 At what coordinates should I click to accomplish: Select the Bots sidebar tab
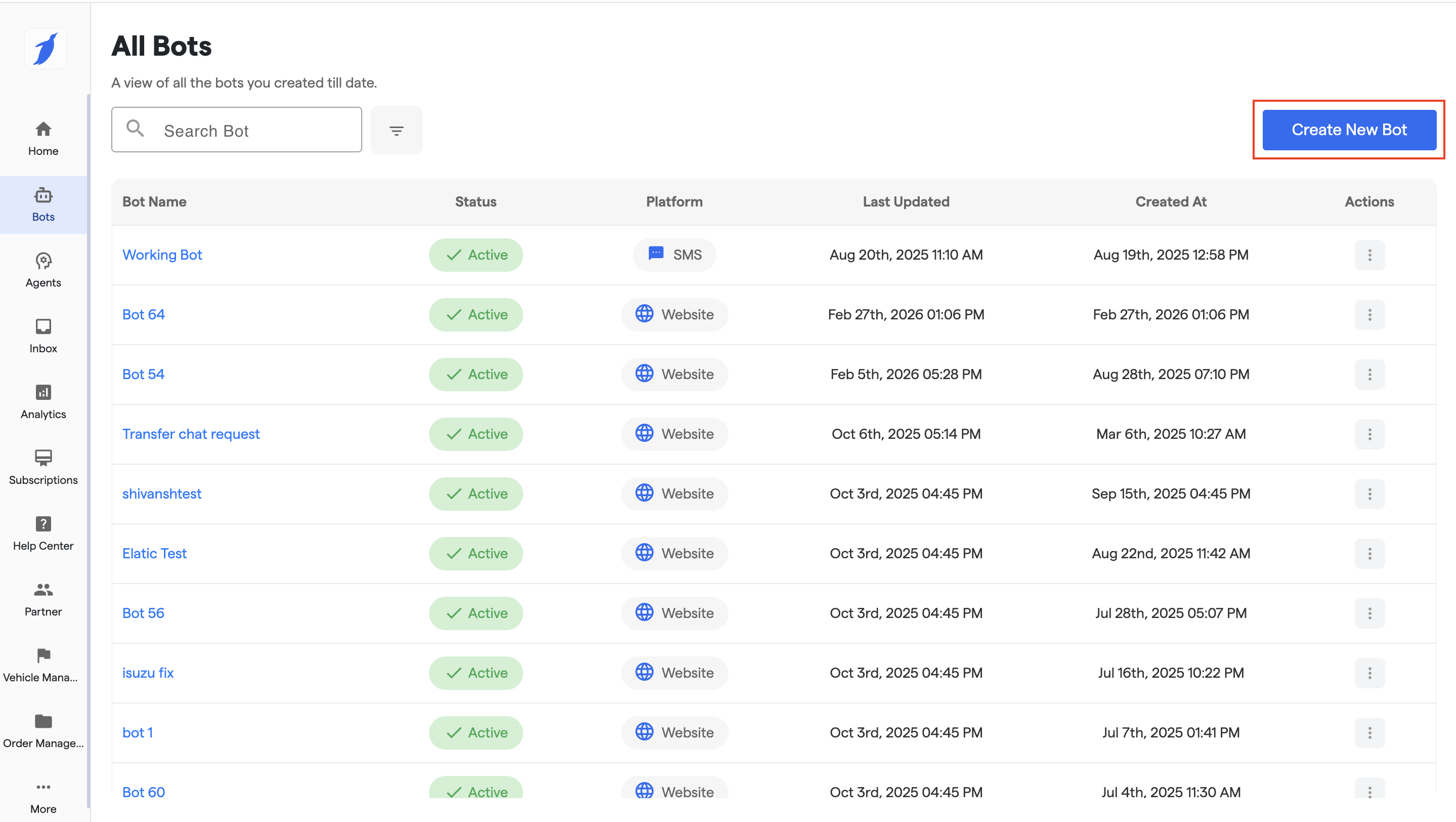(43, 204)
